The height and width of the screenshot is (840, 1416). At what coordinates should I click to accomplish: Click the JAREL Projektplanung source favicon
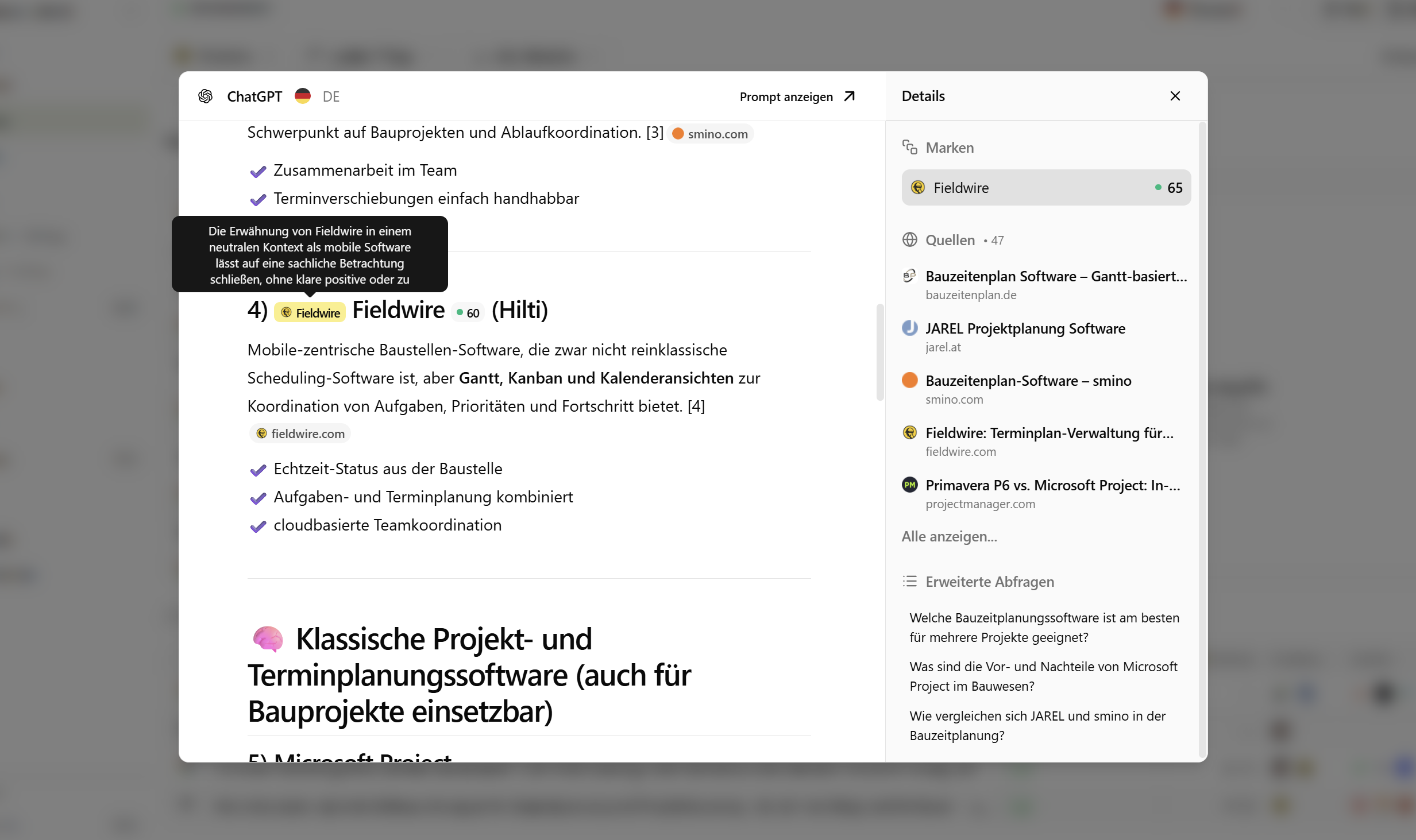click(909, 328)
